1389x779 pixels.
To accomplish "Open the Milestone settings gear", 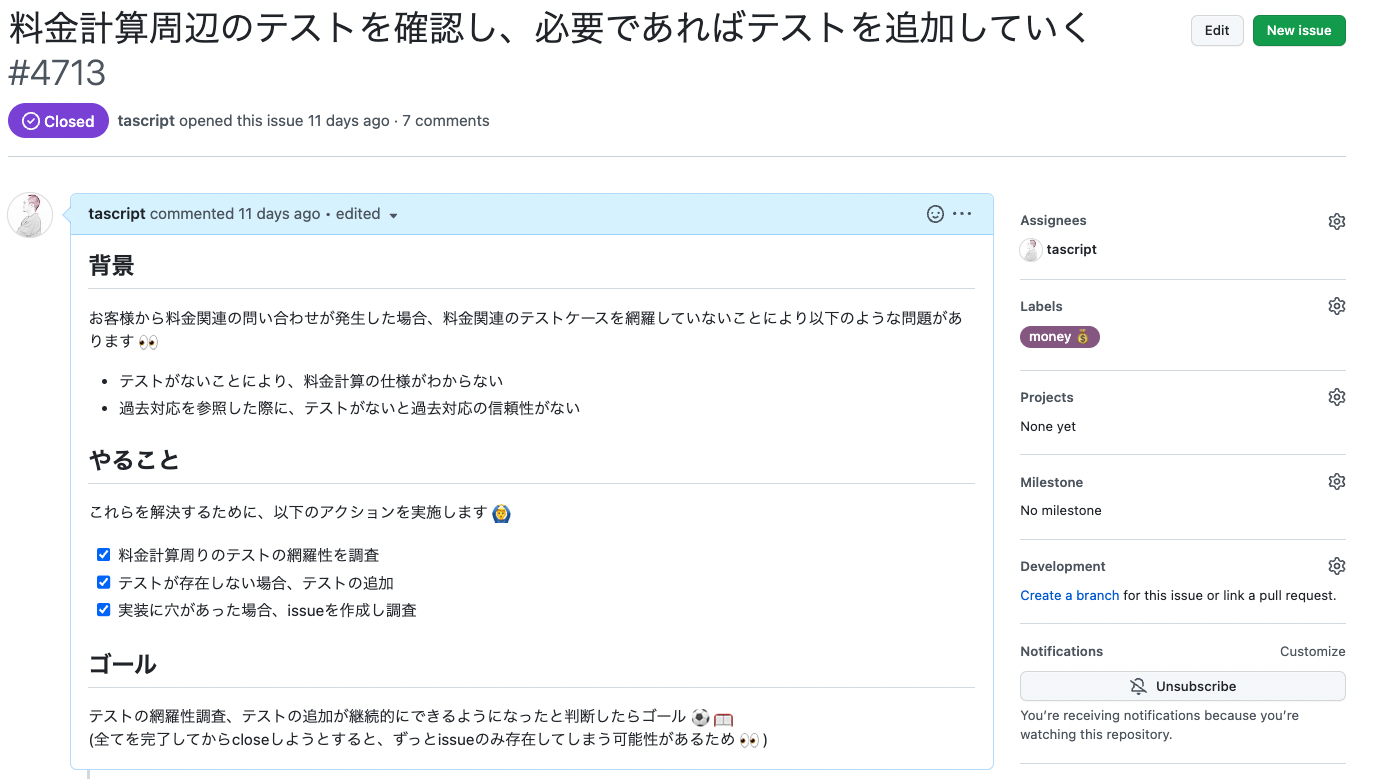I will point(1337,481).
